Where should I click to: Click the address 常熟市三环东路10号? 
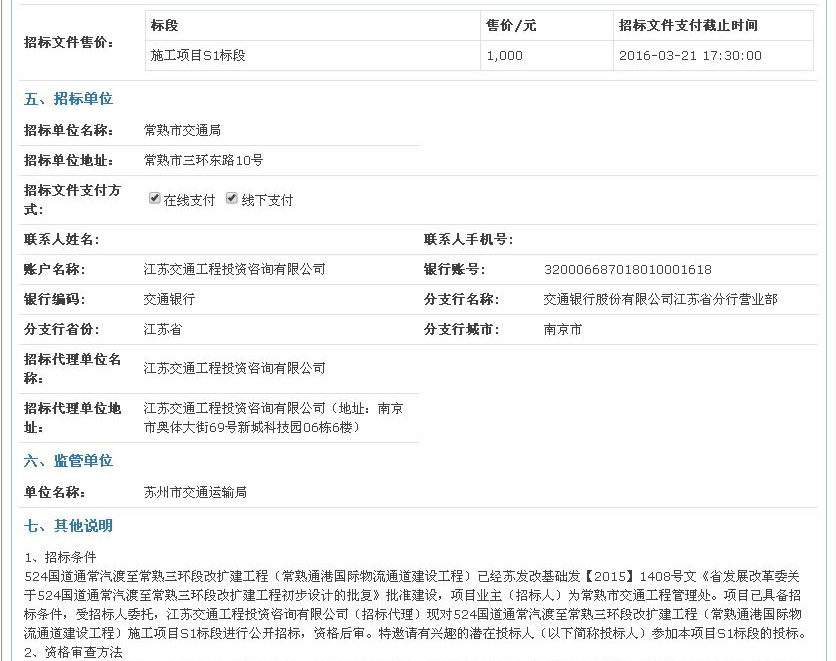[x=204, y=160]
